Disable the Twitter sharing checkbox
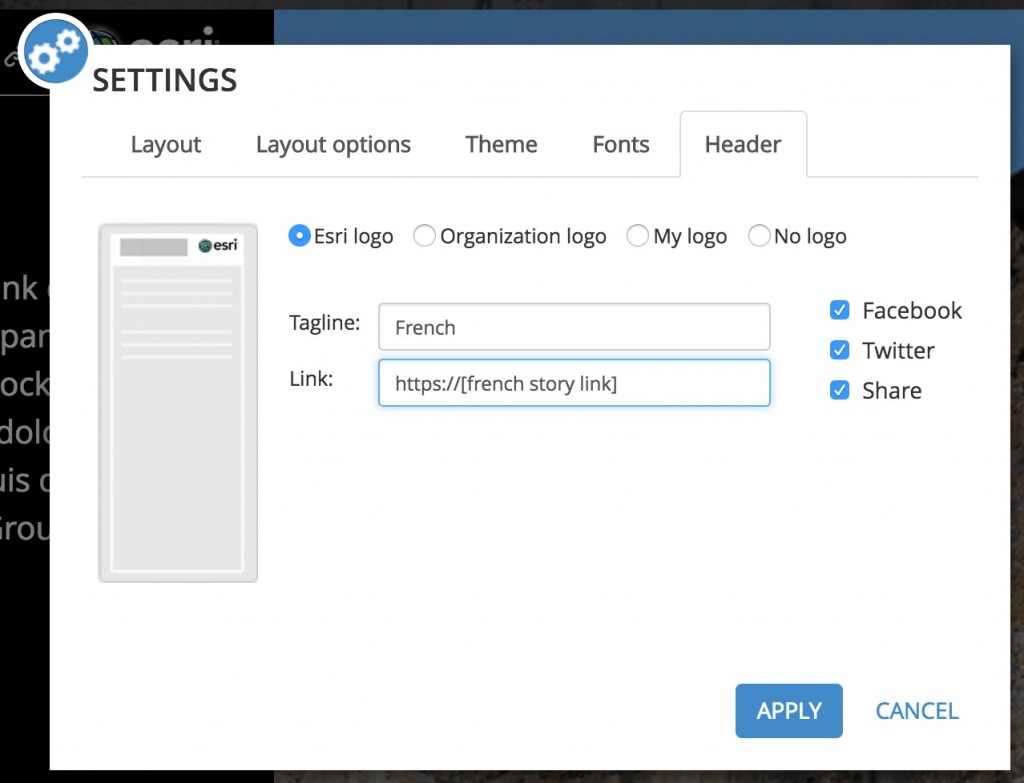The height and width of the screenshot is (783, 1024). point(840,351)
